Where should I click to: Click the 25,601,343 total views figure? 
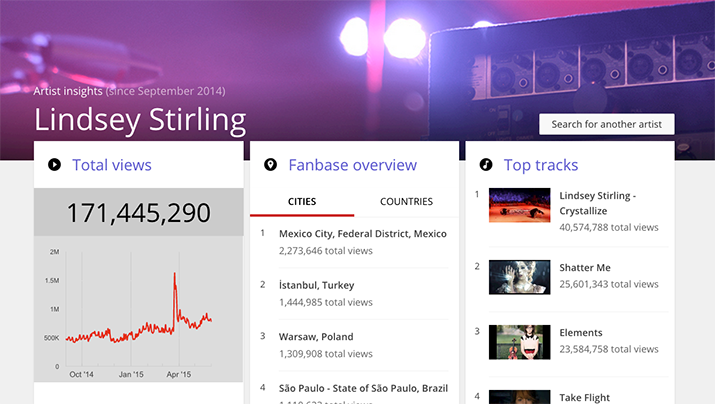609,284
